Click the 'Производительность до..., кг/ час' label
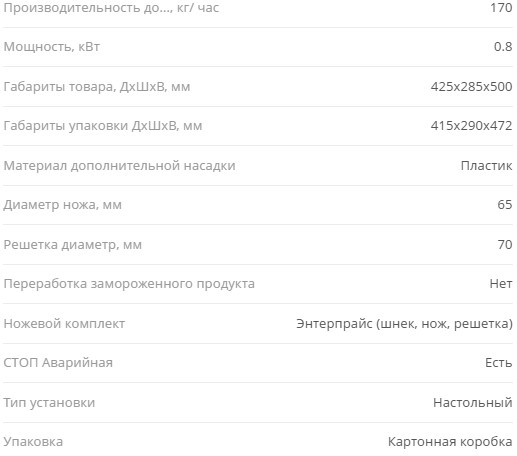This screenshot has width=517, height=456. [x=111, y=8]
